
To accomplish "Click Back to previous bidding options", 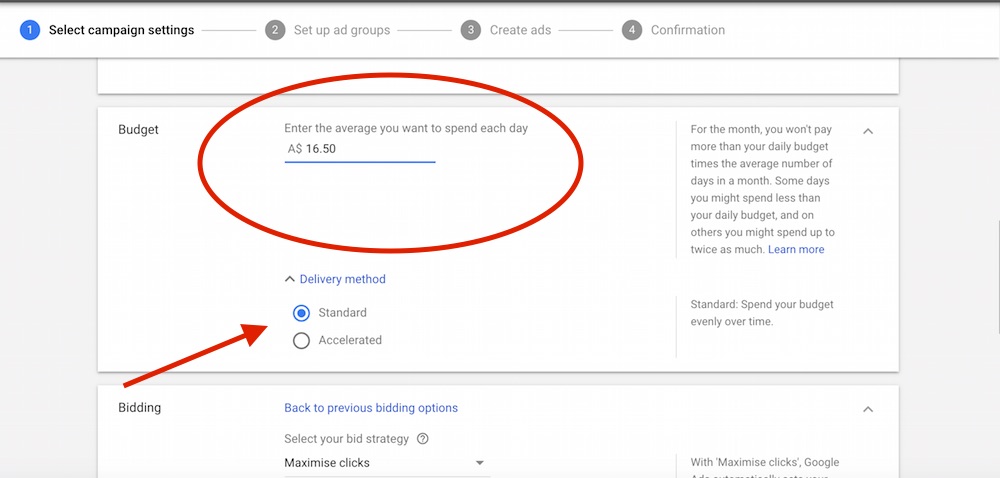I will (x=371, y=408).
